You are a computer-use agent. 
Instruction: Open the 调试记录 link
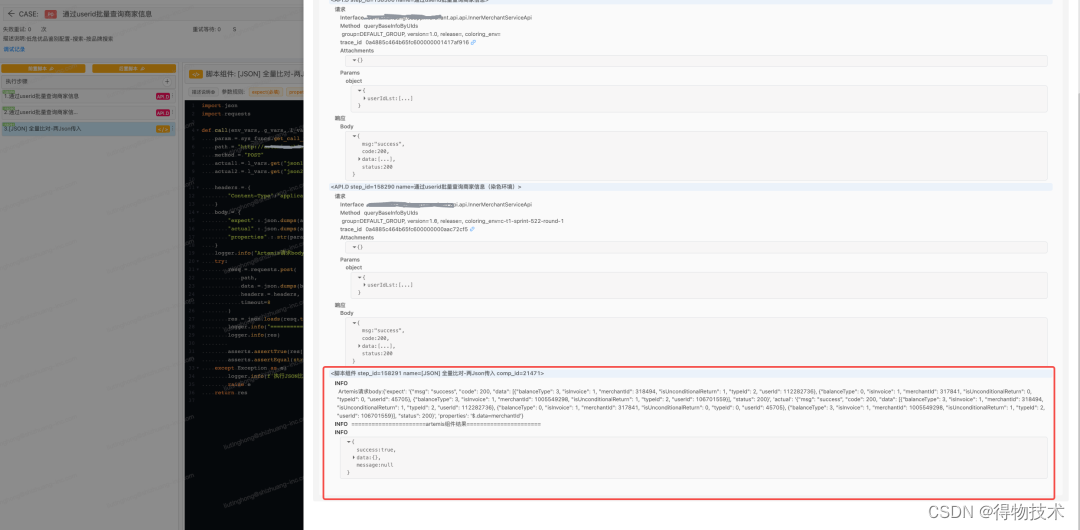13,49
